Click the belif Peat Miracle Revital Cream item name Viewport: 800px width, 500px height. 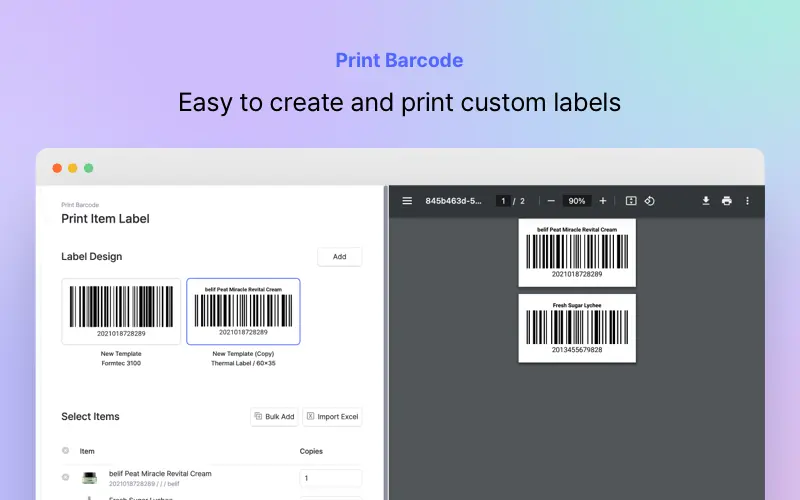click(x=160, y=473)
